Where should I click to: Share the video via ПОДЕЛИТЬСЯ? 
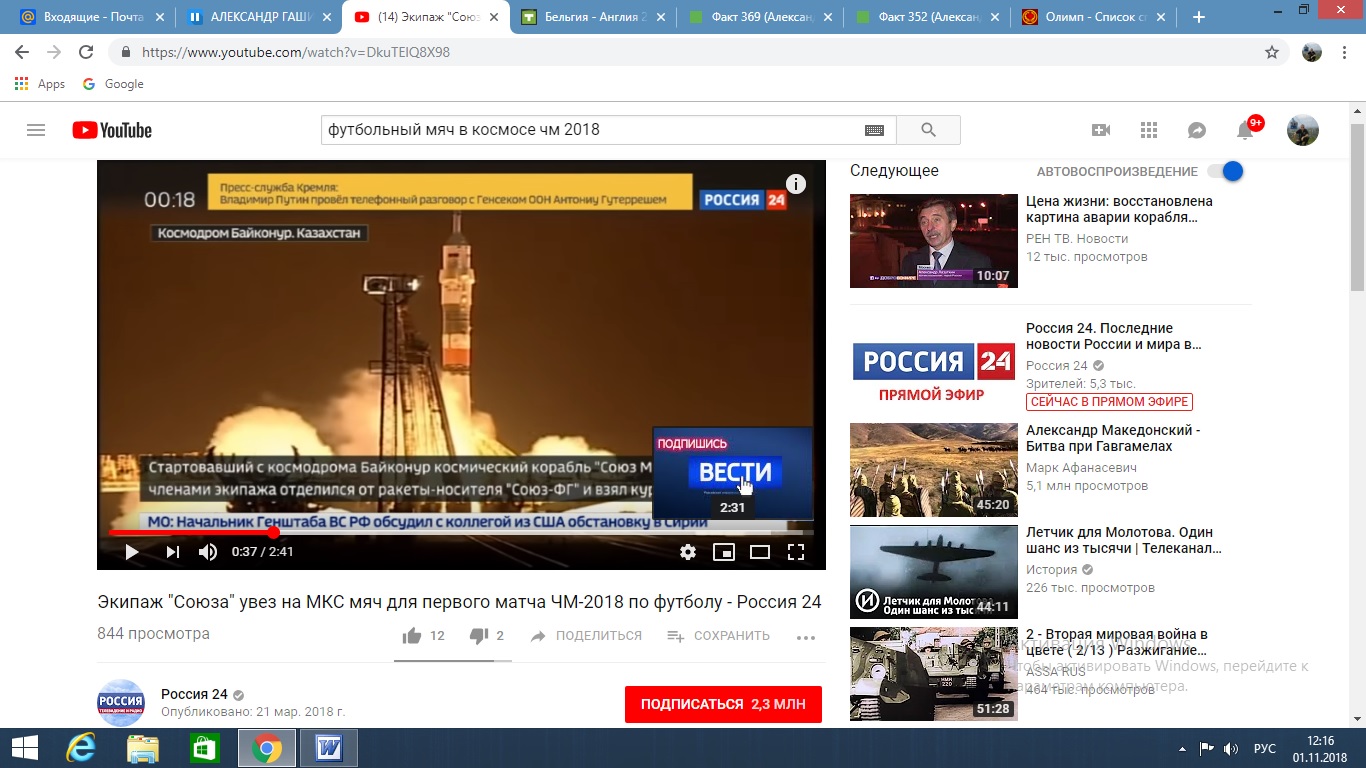click(x=586, y=636)
